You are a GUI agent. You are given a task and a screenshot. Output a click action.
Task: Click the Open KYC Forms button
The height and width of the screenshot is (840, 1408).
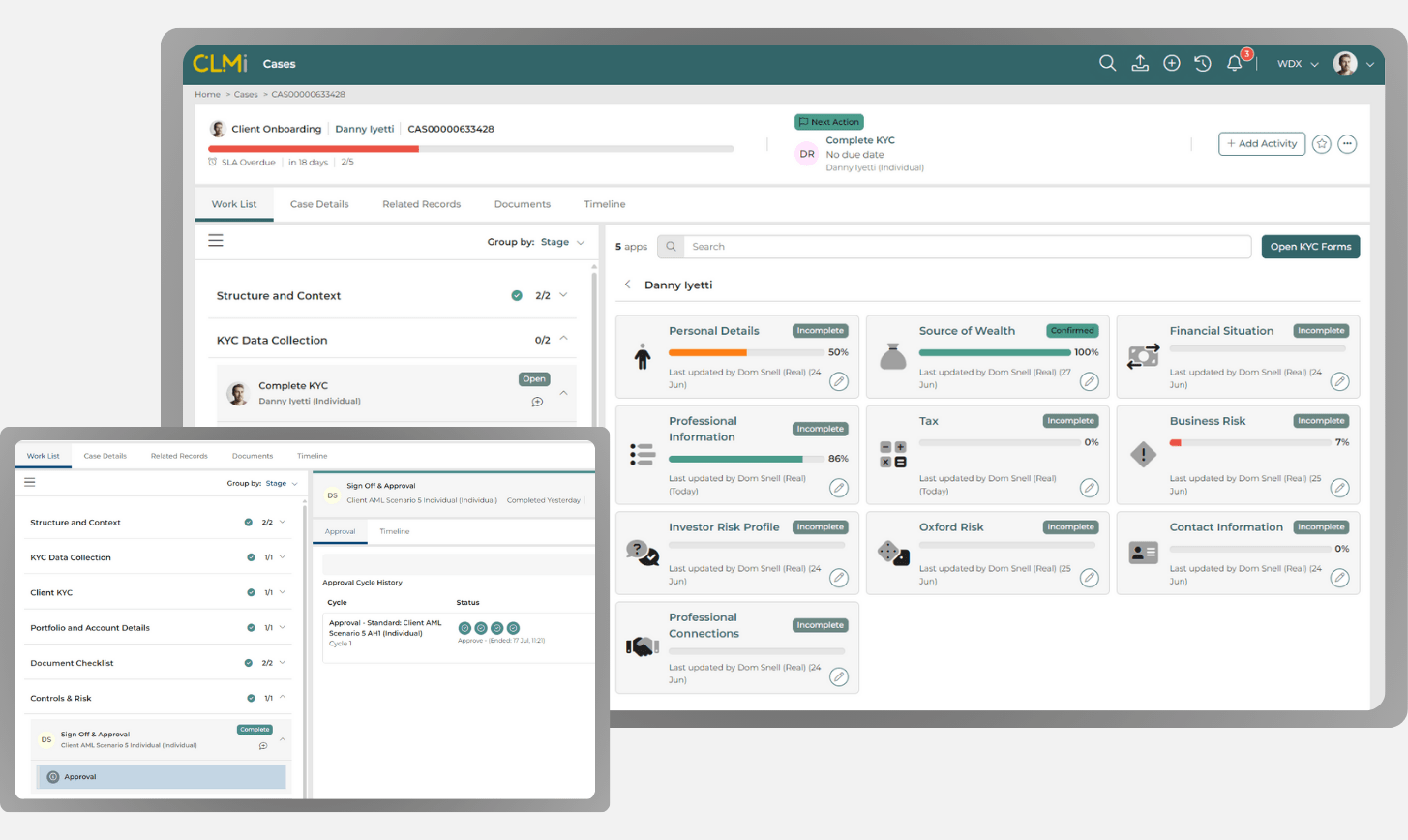(x=1309, y=246)
